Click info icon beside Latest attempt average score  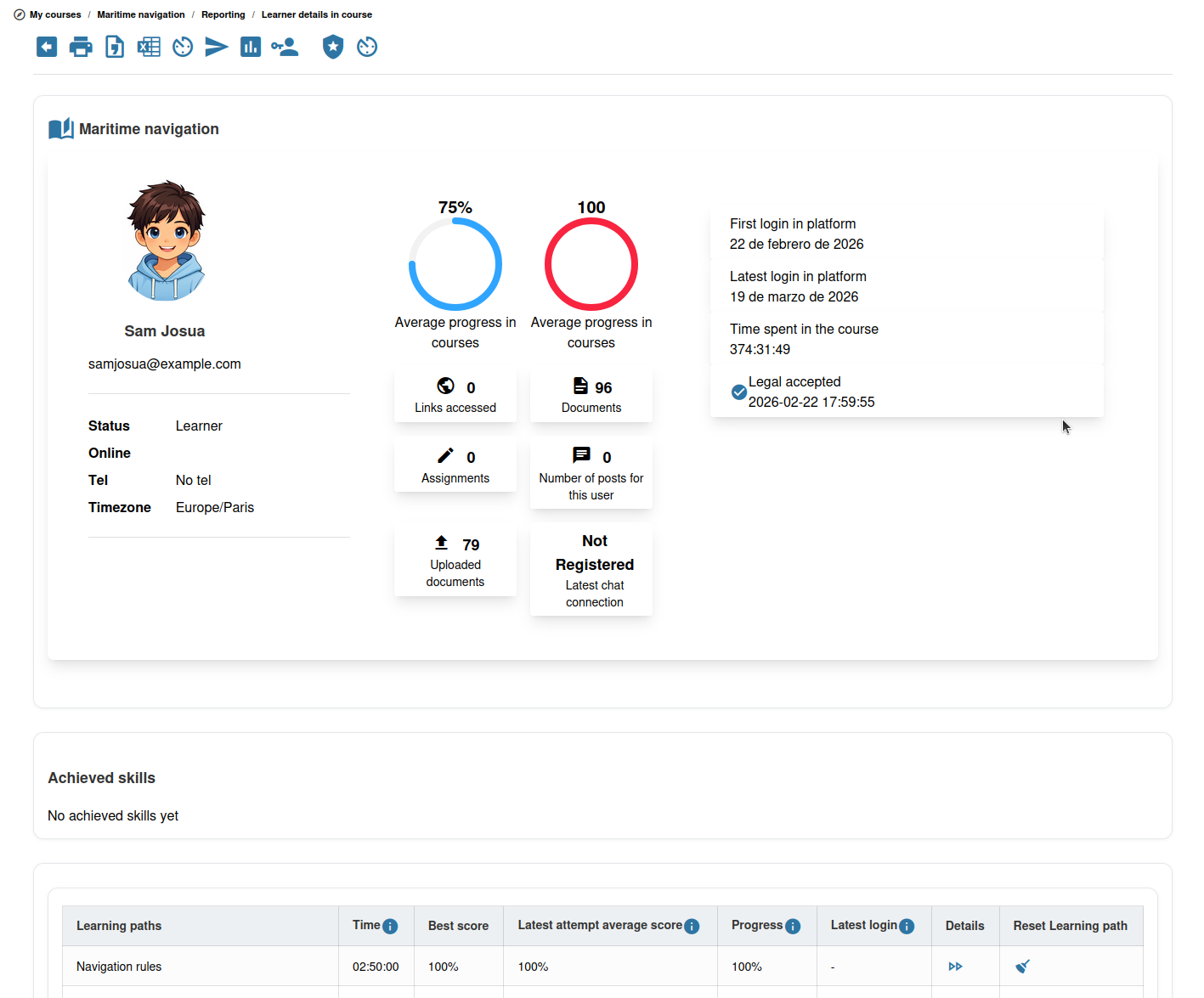point(692,926)
